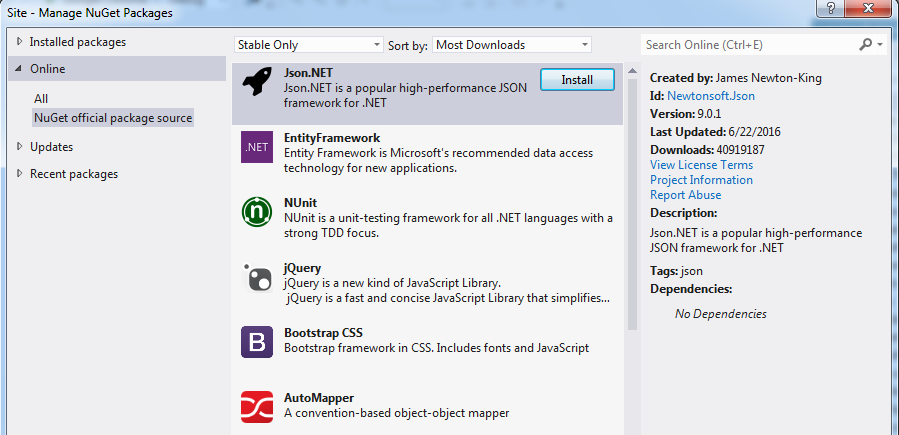This screenshot has height=435, width=899.
Task: Open View License Terms link
Action: pos(701,164)
